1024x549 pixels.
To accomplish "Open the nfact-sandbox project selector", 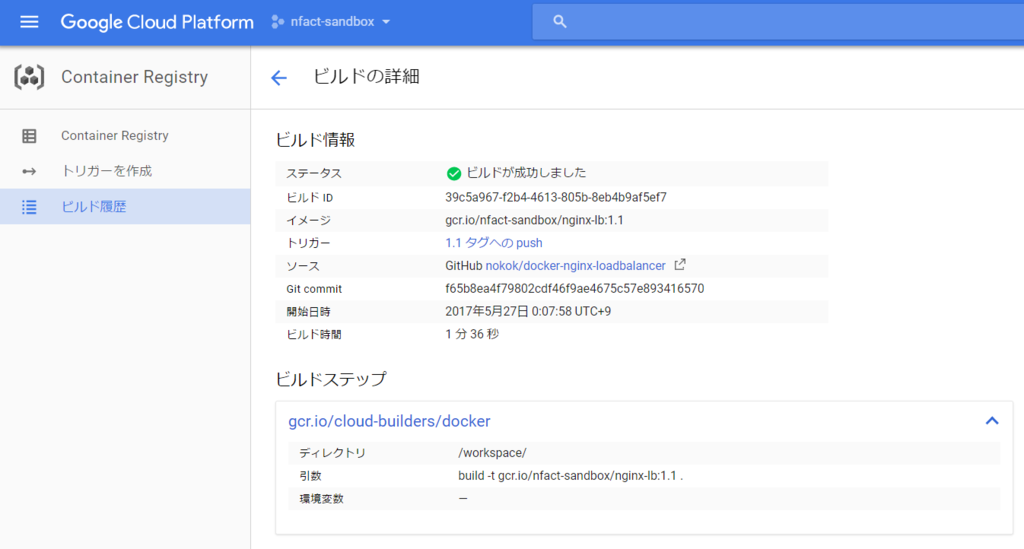I will (331, 22).
